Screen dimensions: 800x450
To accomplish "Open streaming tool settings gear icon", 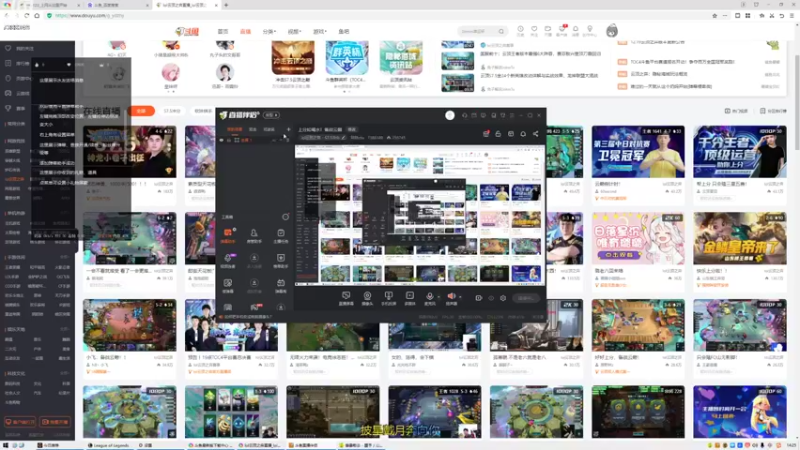I will tap(503, 298).
